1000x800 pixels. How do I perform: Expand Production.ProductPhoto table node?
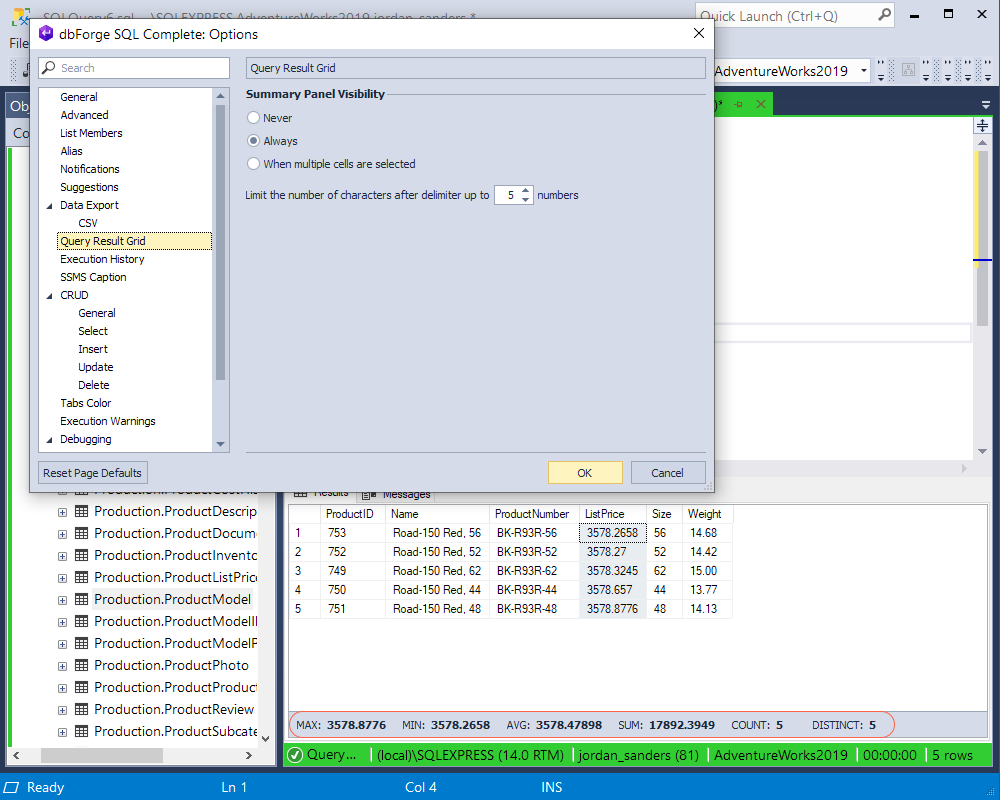point(62,666)
